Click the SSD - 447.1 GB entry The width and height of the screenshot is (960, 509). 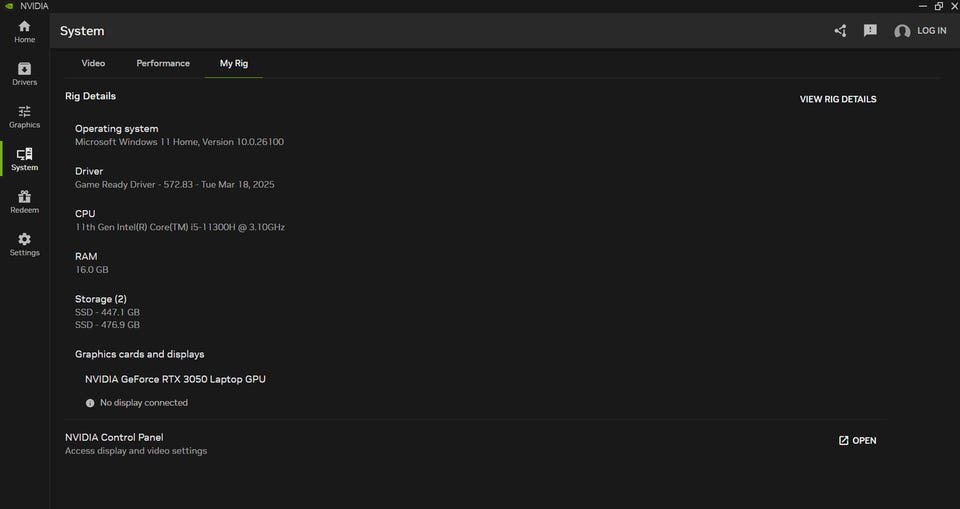107,312
